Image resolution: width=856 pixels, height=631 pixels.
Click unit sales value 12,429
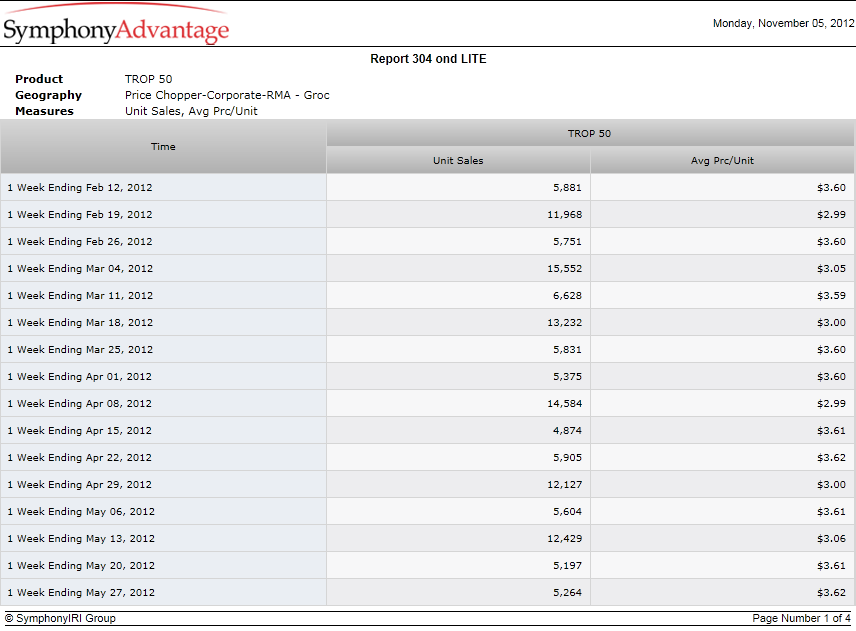coord(564,539)
